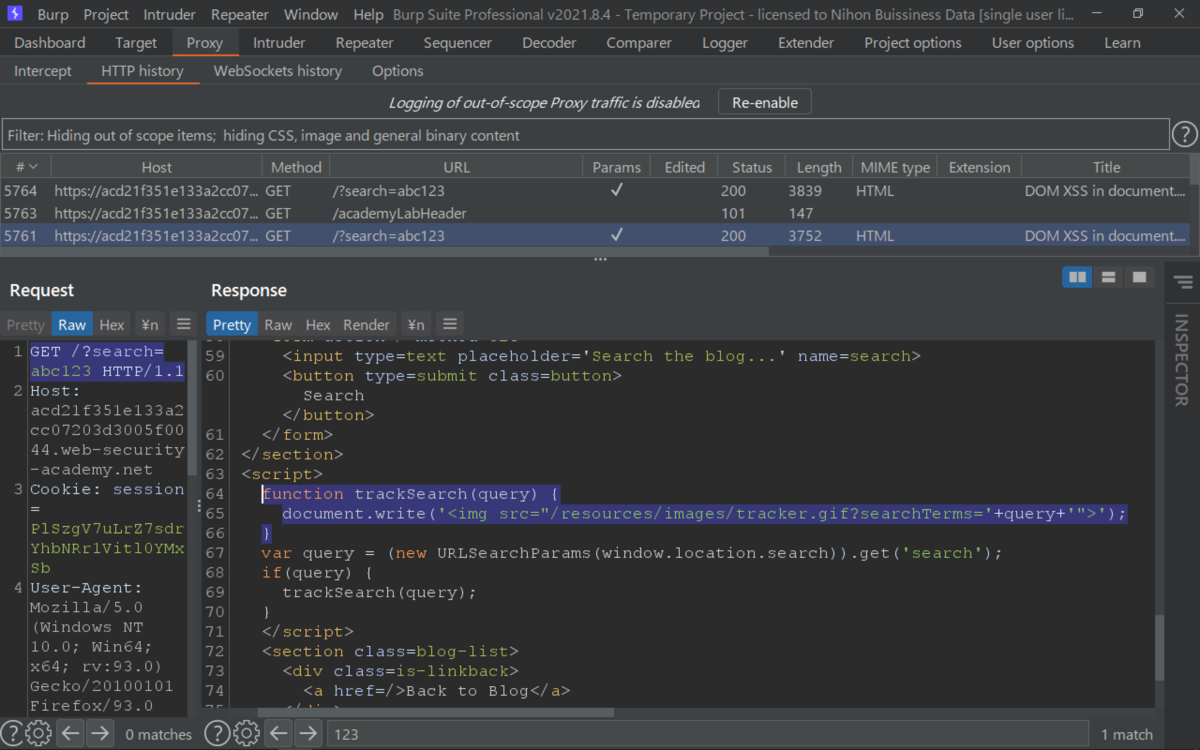Image resolution: width=1200 pixels, height=750 pixels.
Task: Expand the vertical INSPECTOR side panel
Action: (1183, 360)
